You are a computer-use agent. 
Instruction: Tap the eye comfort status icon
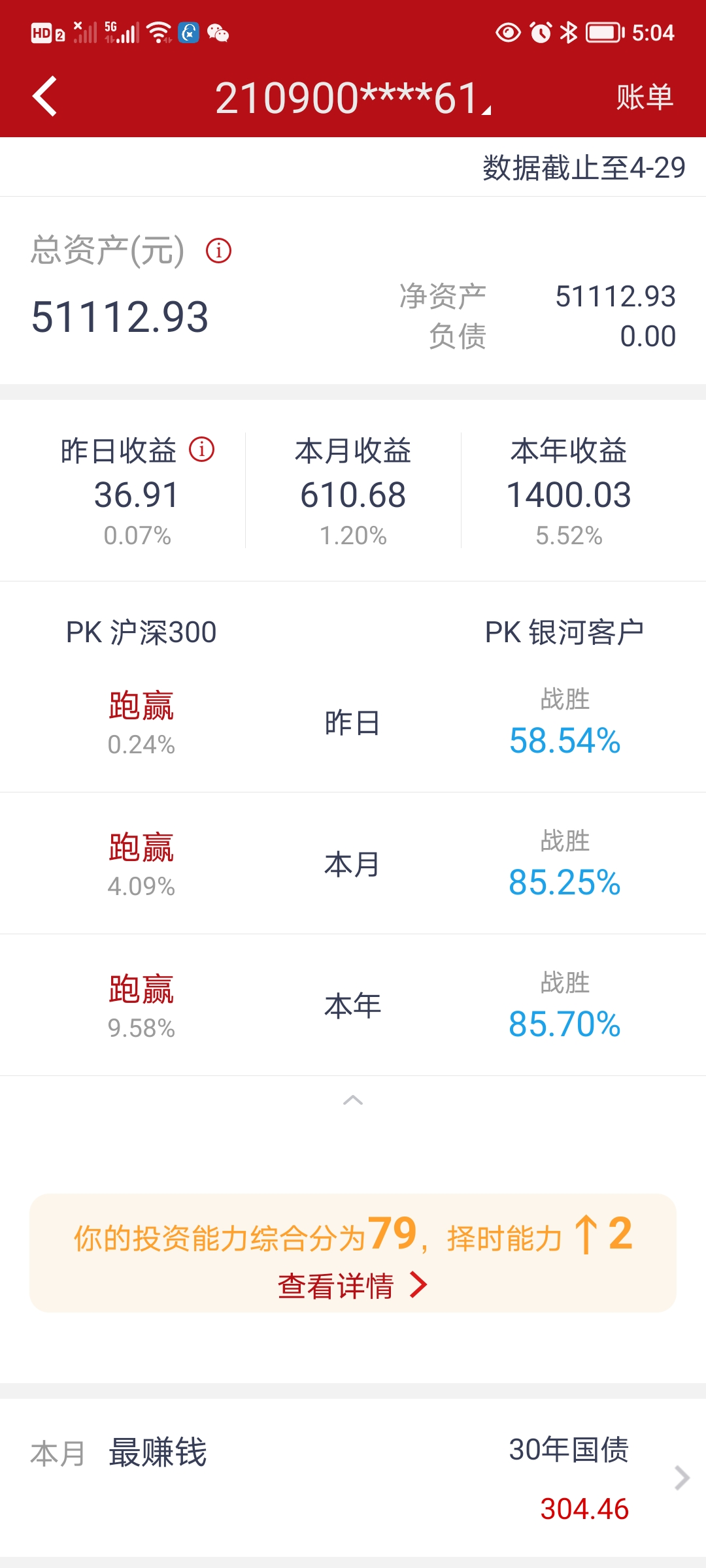[x=508, y=33]
